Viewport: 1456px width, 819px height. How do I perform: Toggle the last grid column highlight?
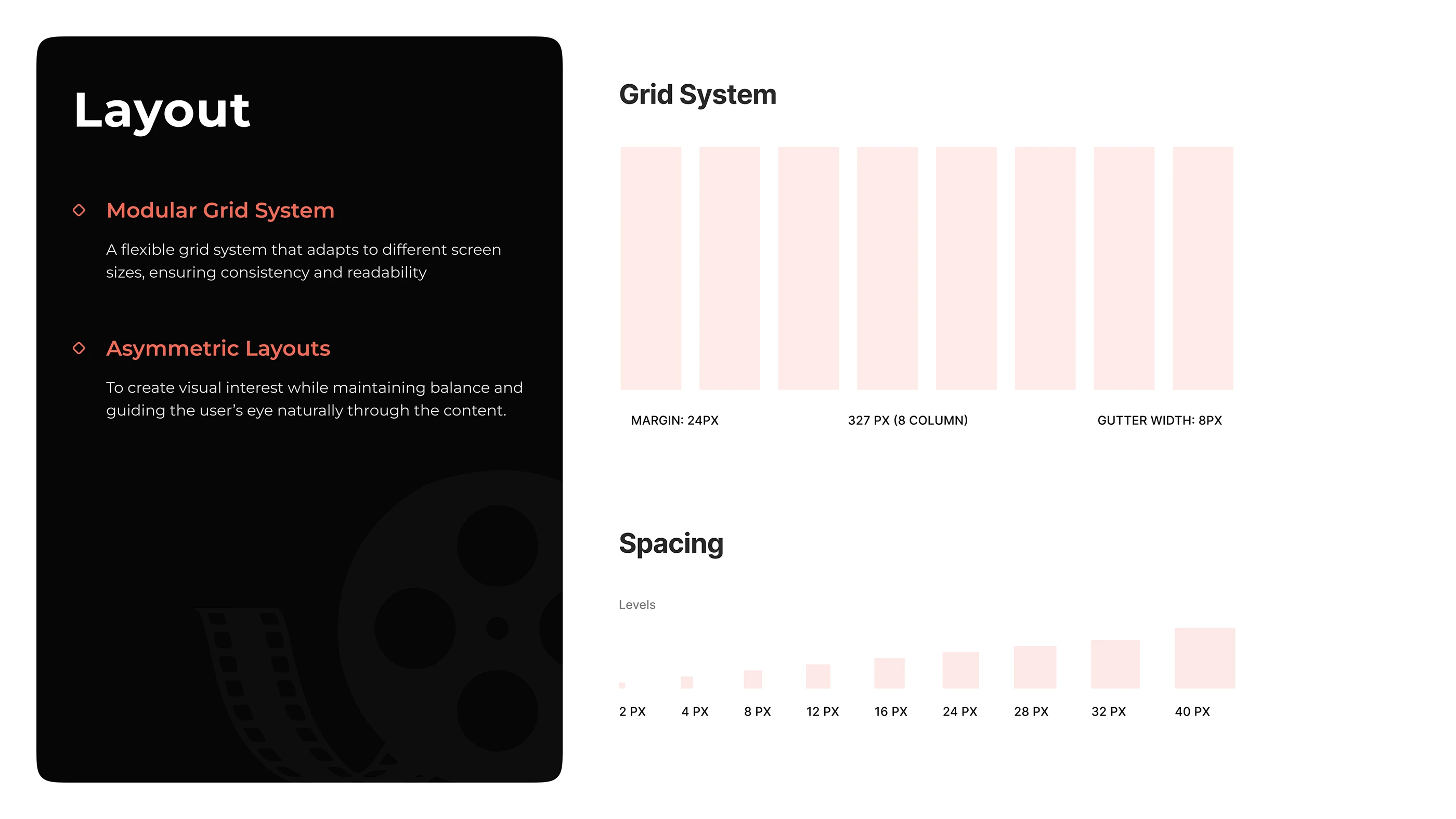1202,268
